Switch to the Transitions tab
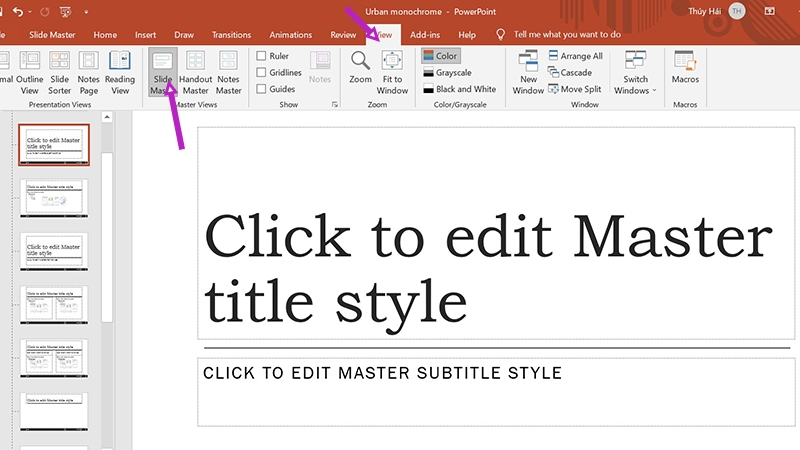The image size is (800, 450). point(231,35)
